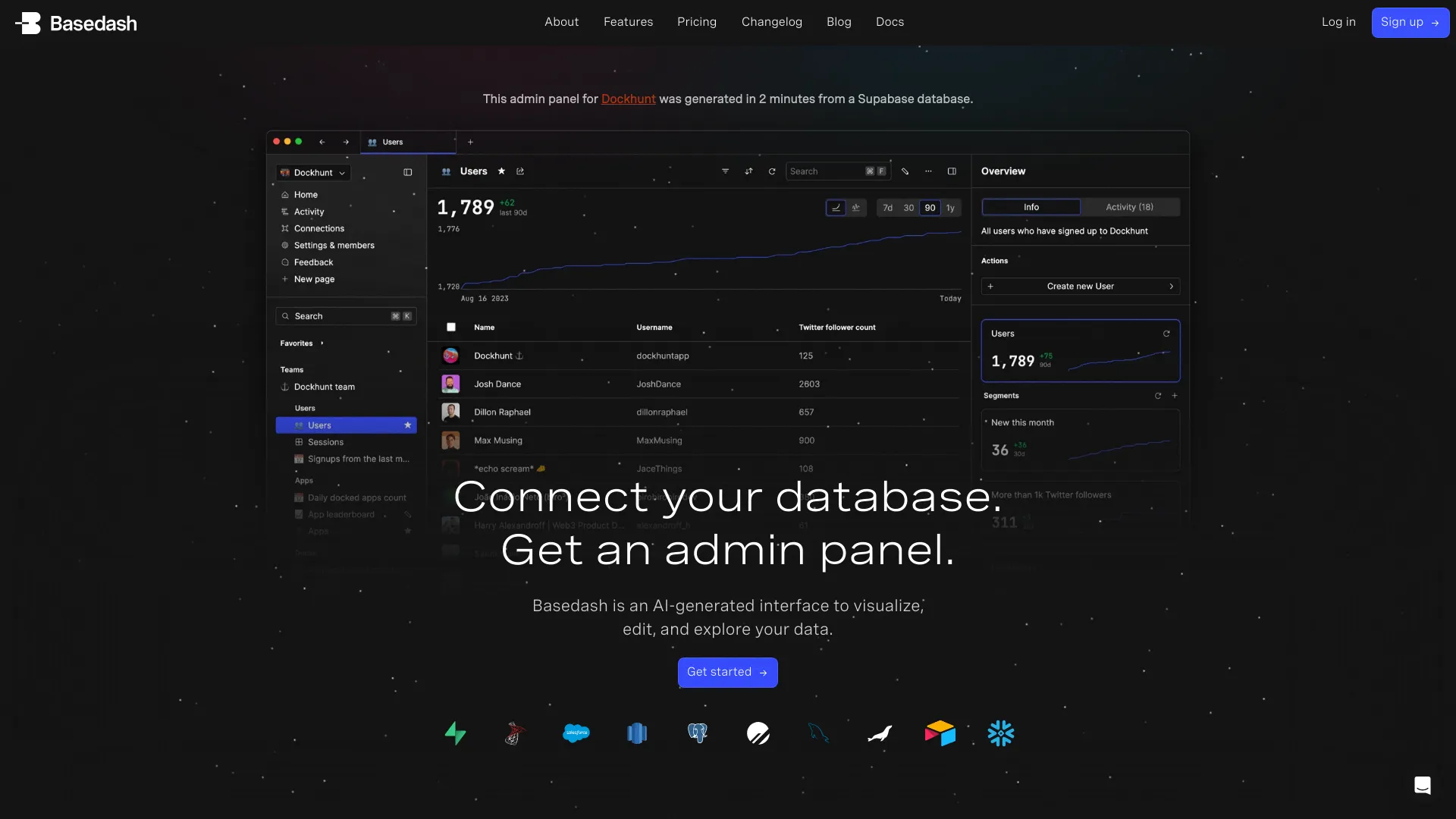Follow the Dockhunt link in the caption
The height and width of the screenshot is (819, 1456).
pos(628,99)
